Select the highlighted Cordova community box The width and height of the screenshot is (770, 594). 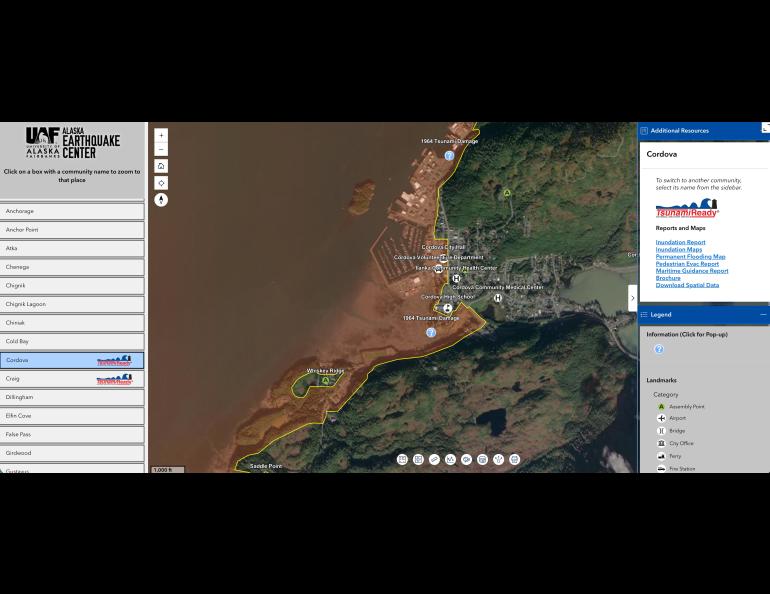(x=72, y=360)
